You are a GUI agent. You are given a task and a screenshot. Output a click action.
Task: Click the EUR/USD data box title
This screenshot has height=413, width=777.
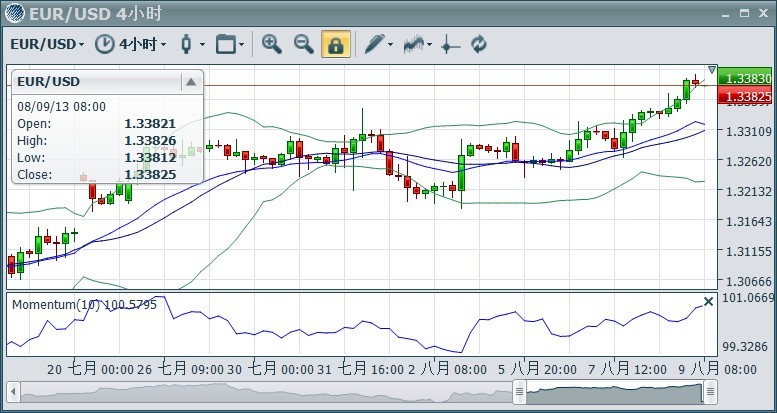pos(49,82)
